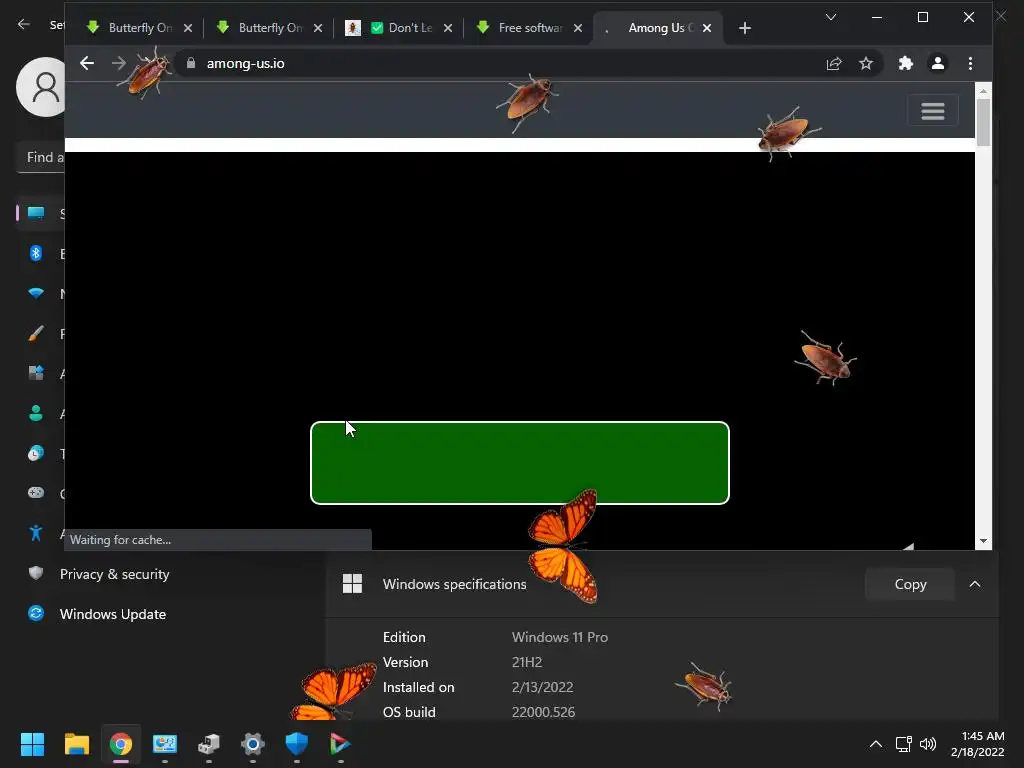1024x768 pixels.
Task: Click Settings search field Find a
Action: click(x=40, y=157)
